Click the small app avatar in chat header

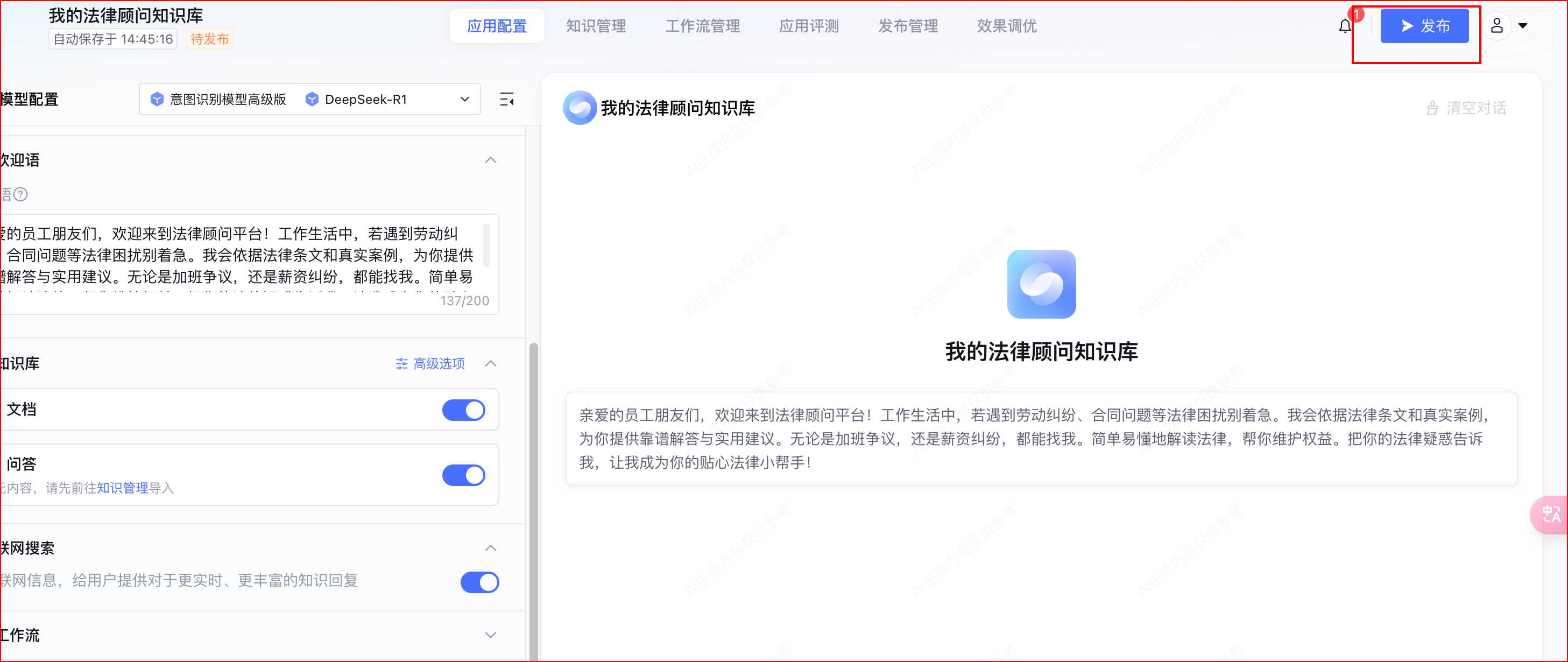(x=580, y=108)
